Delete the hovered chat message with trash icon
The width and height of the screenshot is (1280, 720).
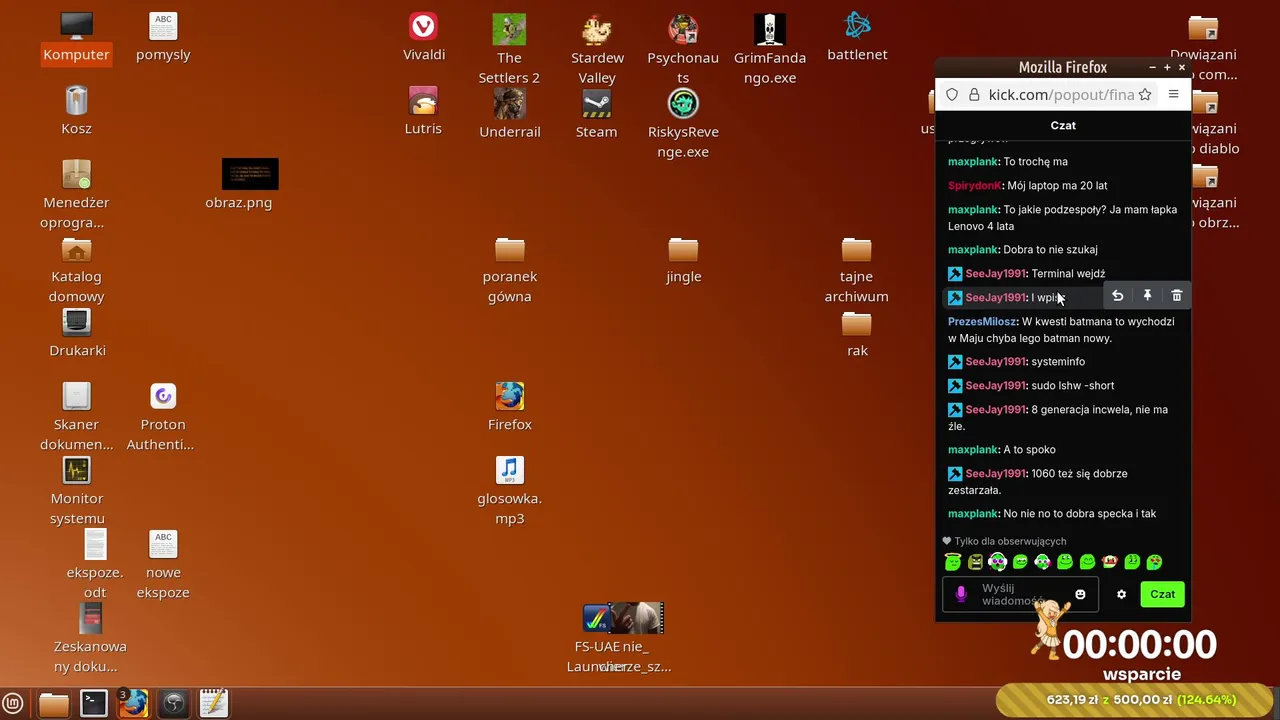click(1177, 296)
